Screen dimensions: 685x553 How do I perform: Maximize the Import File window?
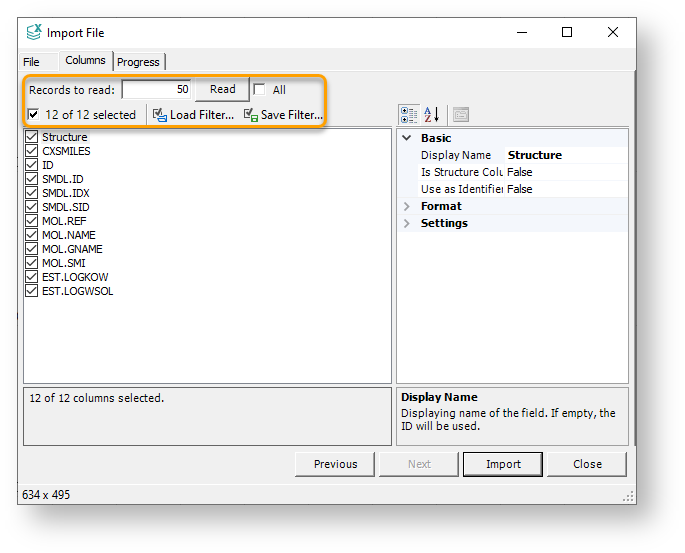point(567,32)
